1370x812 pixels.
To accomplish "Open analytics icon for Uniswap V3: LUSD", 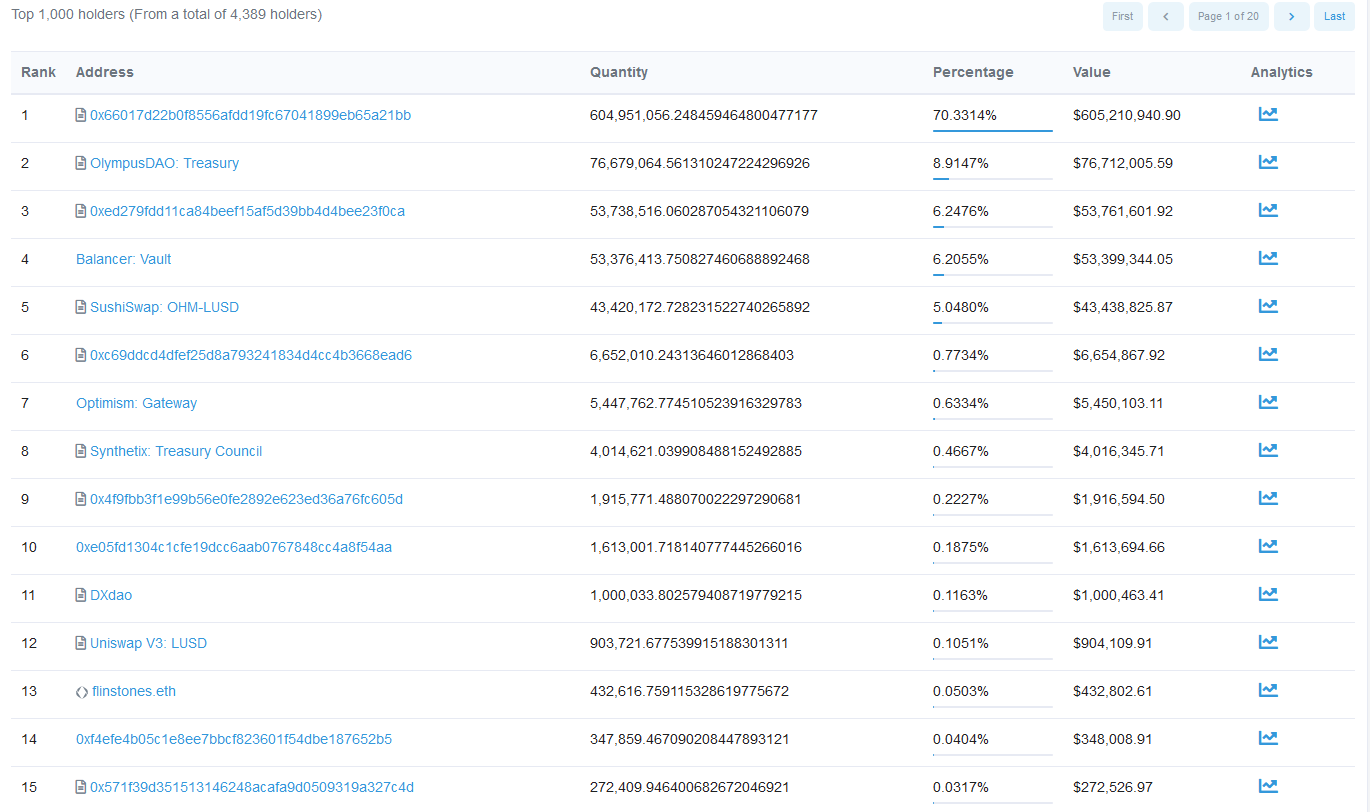I will point(1268,642).
